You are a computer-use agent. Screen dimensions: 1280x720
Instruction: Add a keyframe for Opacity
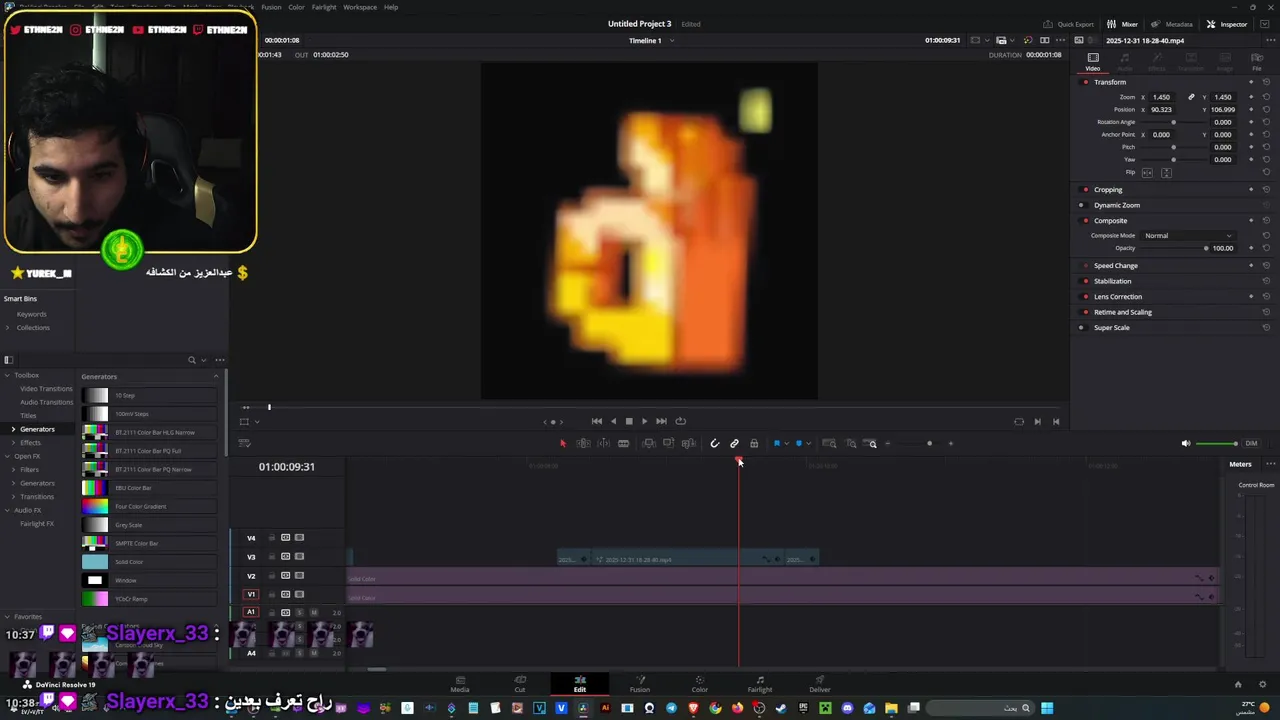[1251, 248]
